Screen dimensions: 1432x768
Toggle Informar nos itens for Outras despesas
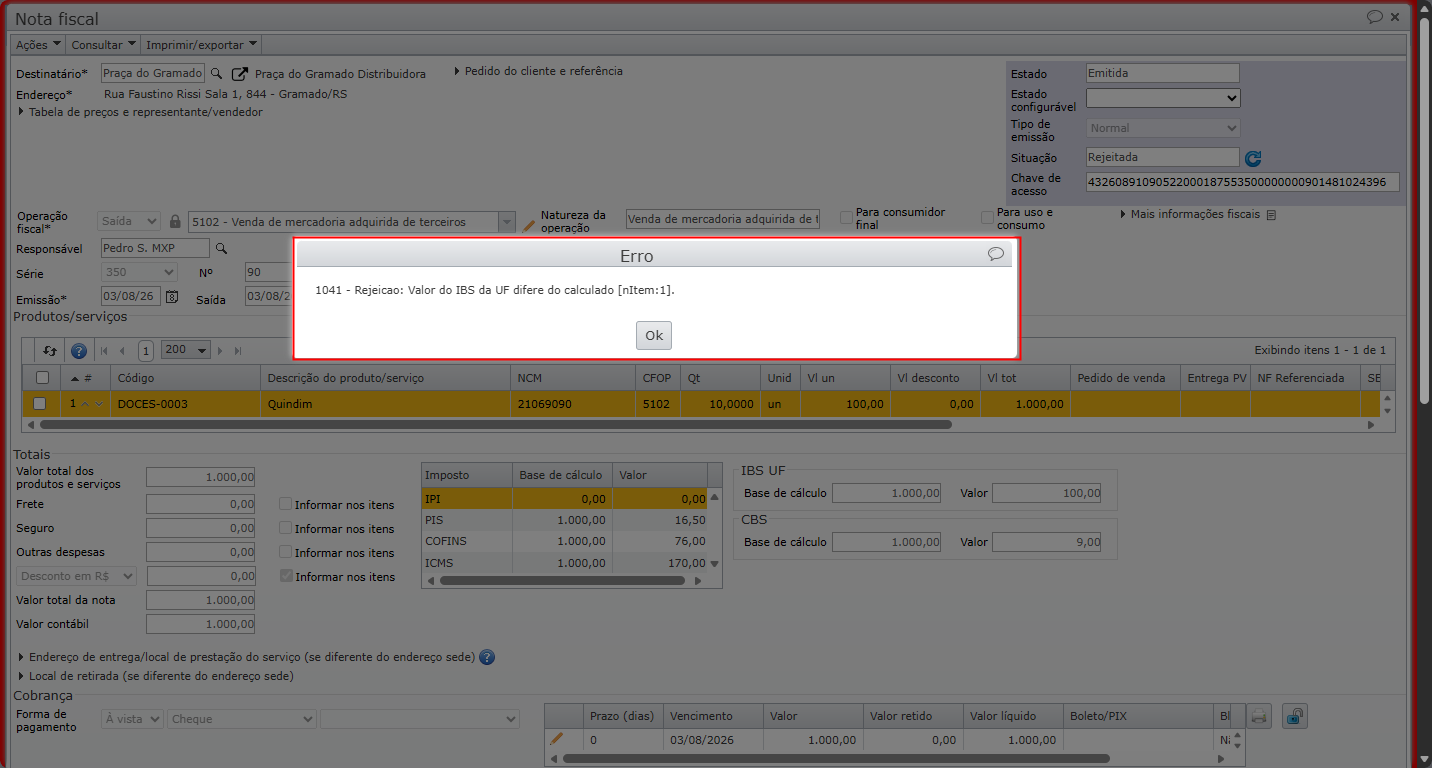tap(285, 552)
